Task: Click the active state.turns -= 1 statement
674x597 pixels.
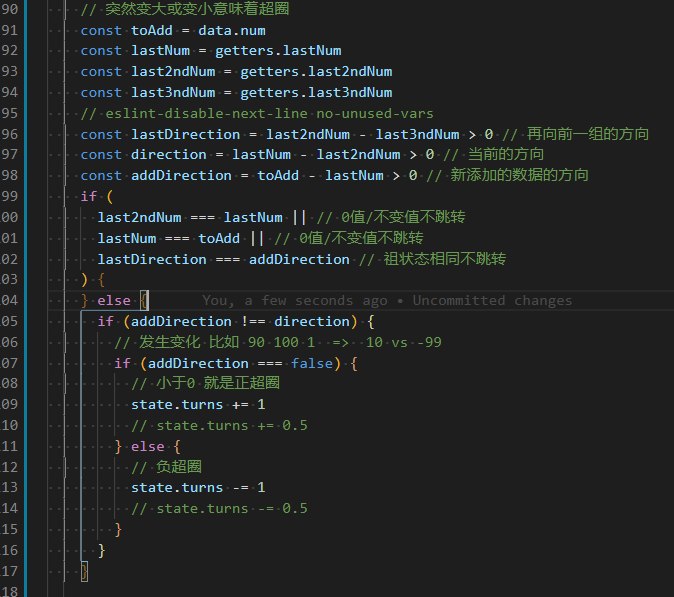Action: [198, 488]
